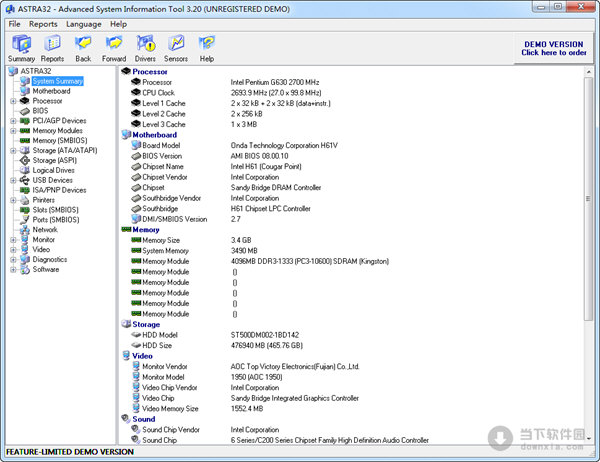
Task: Open the Language menu
Action: (84, 24)
